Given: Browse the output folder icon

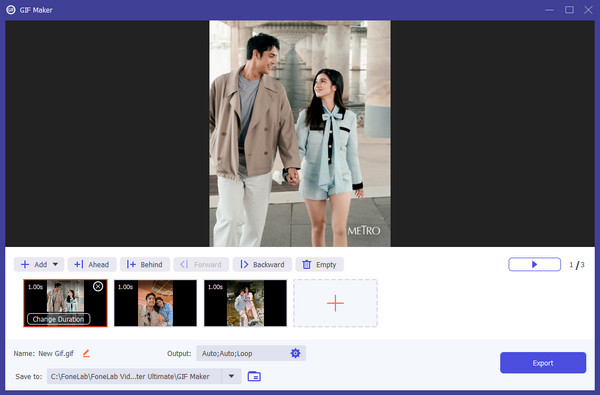Looking at the screenshot, I should click(x=254, y=377).
